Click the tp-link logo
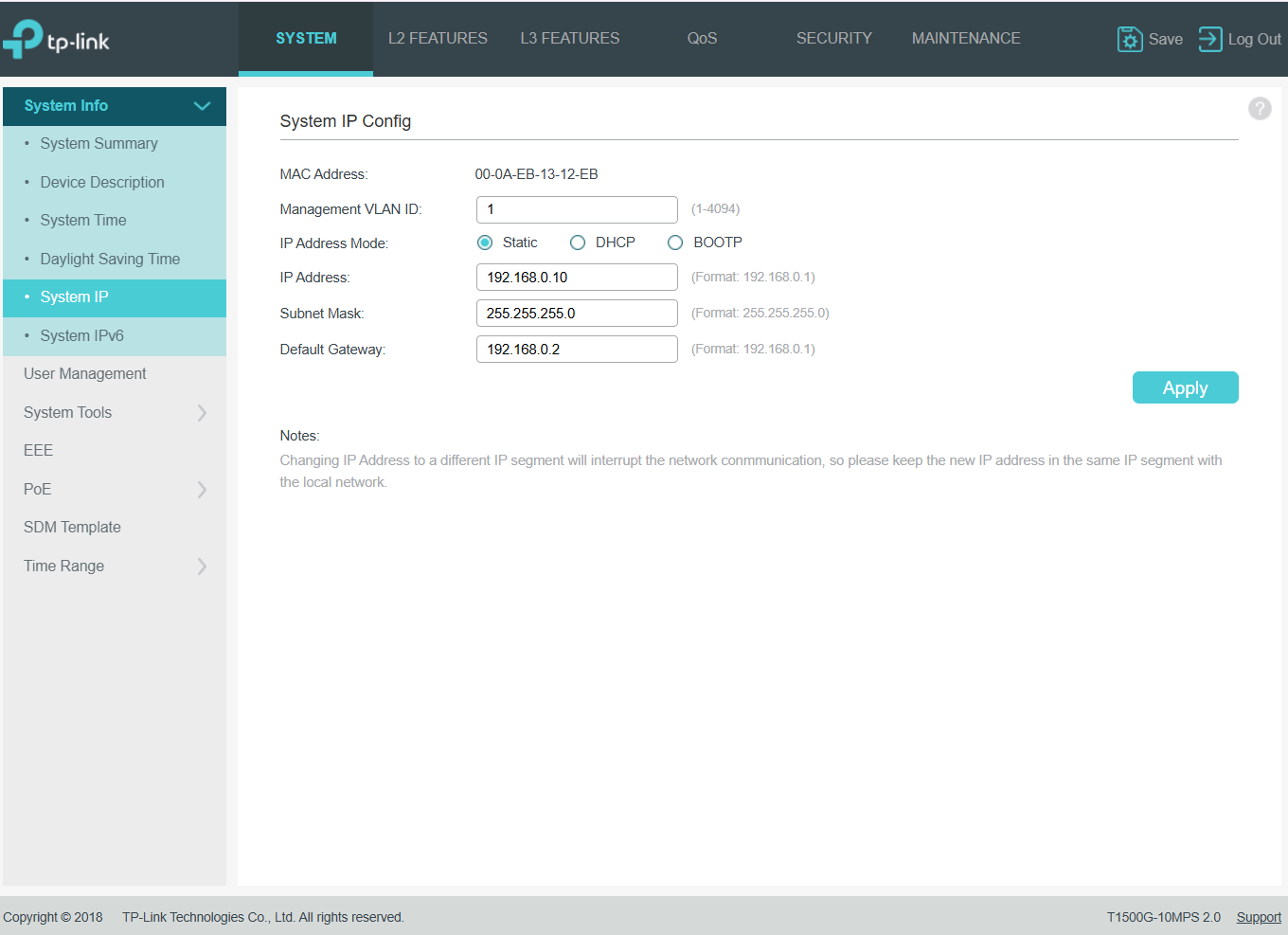 (x=57, y=40)
